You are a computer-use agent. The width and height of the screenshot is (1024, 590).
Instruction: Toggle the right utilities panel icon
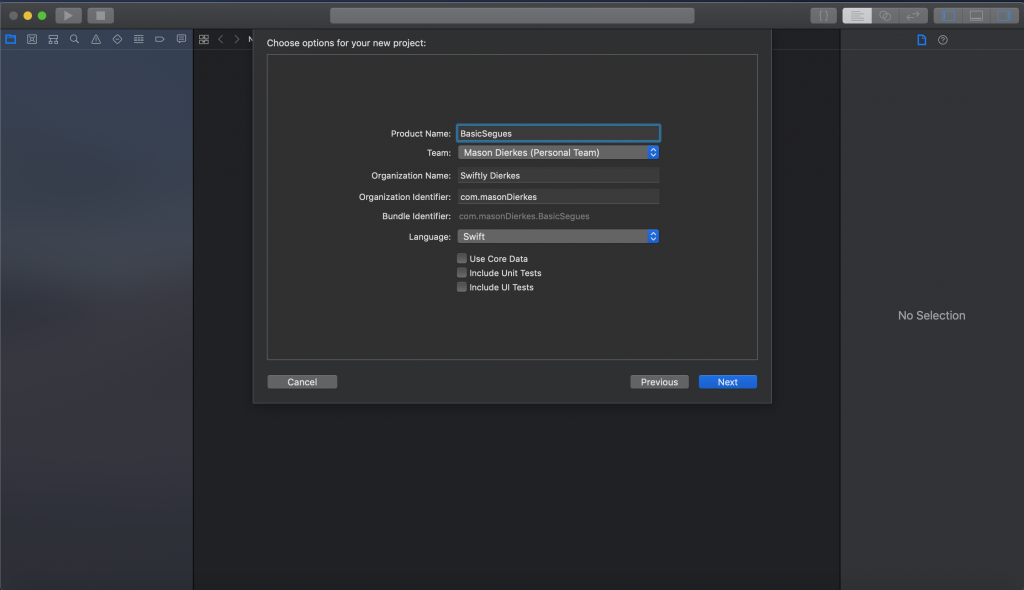1004,16
